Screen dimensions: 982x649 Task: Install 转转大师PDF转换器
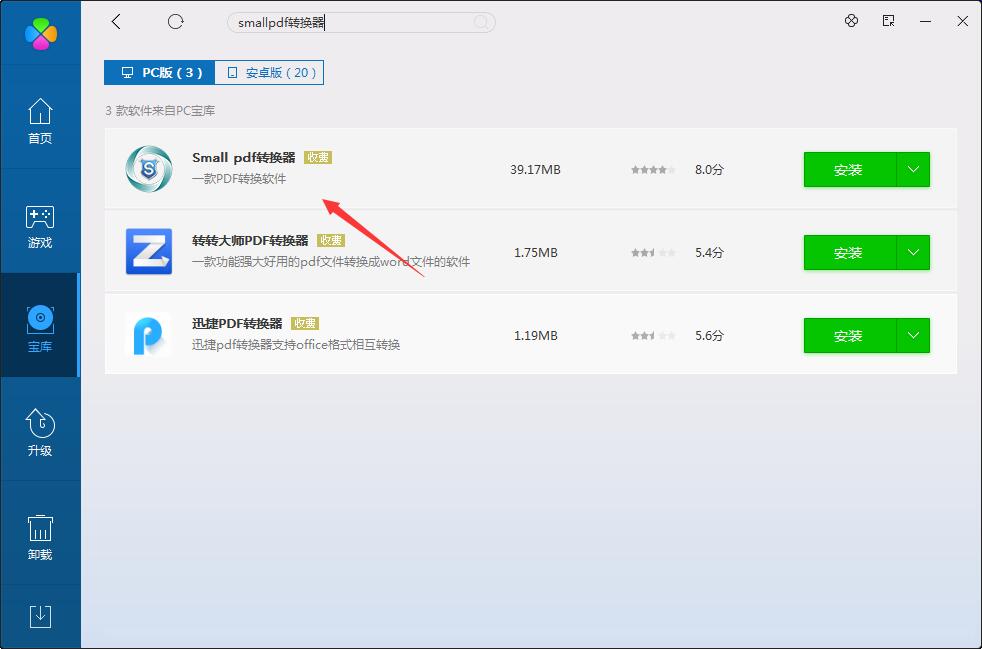(x=849, y=252)
